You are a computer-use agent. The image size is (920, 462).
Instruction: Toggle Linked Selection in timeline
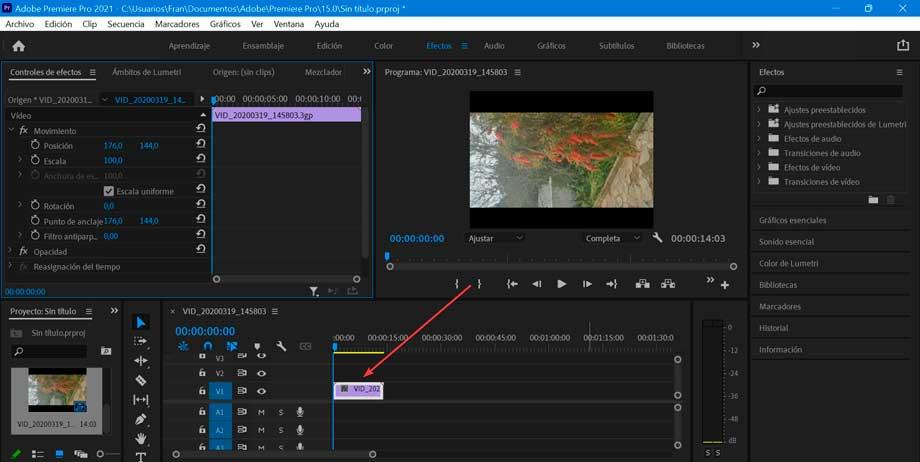click(x=232, y=346)
